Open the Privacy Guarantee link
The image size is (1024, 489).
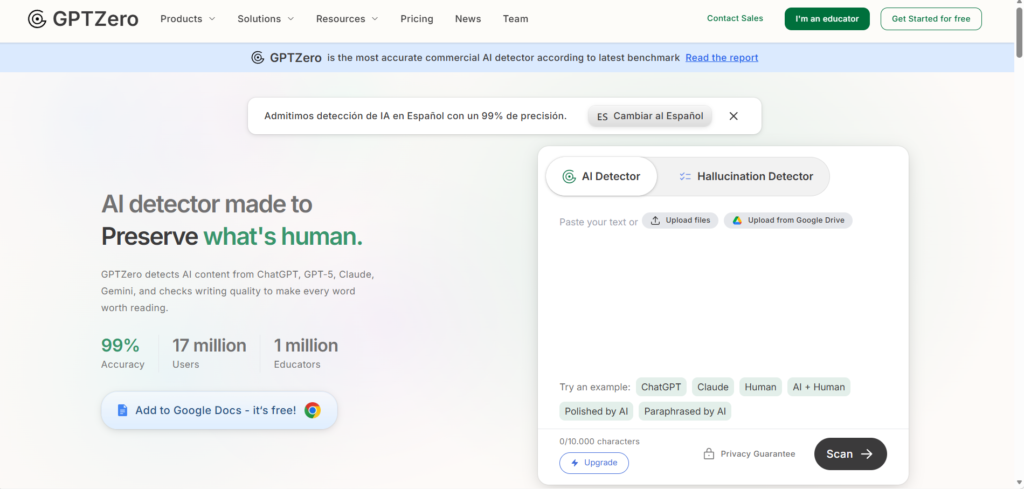coord(749,454)
